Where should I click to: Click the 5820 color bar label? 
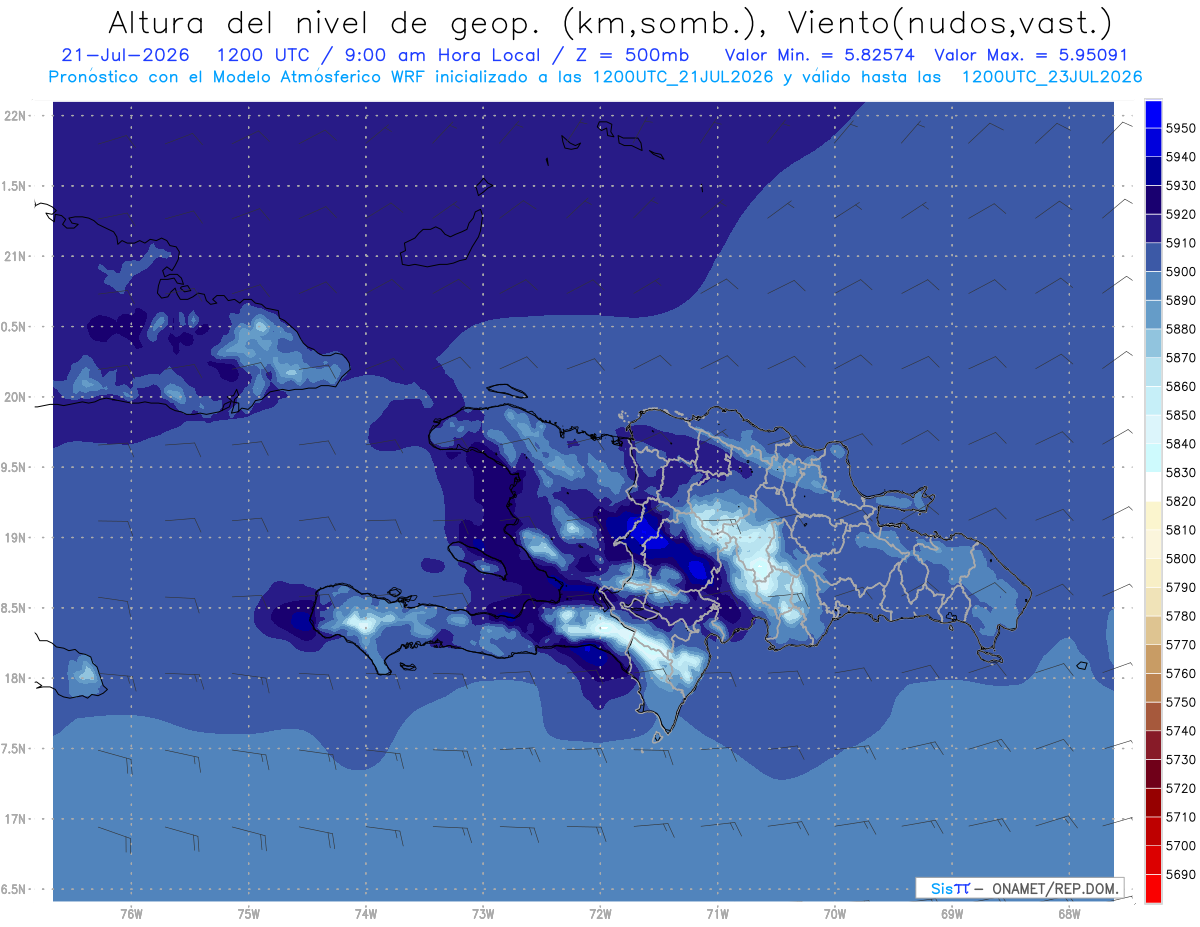[1179, 501]
